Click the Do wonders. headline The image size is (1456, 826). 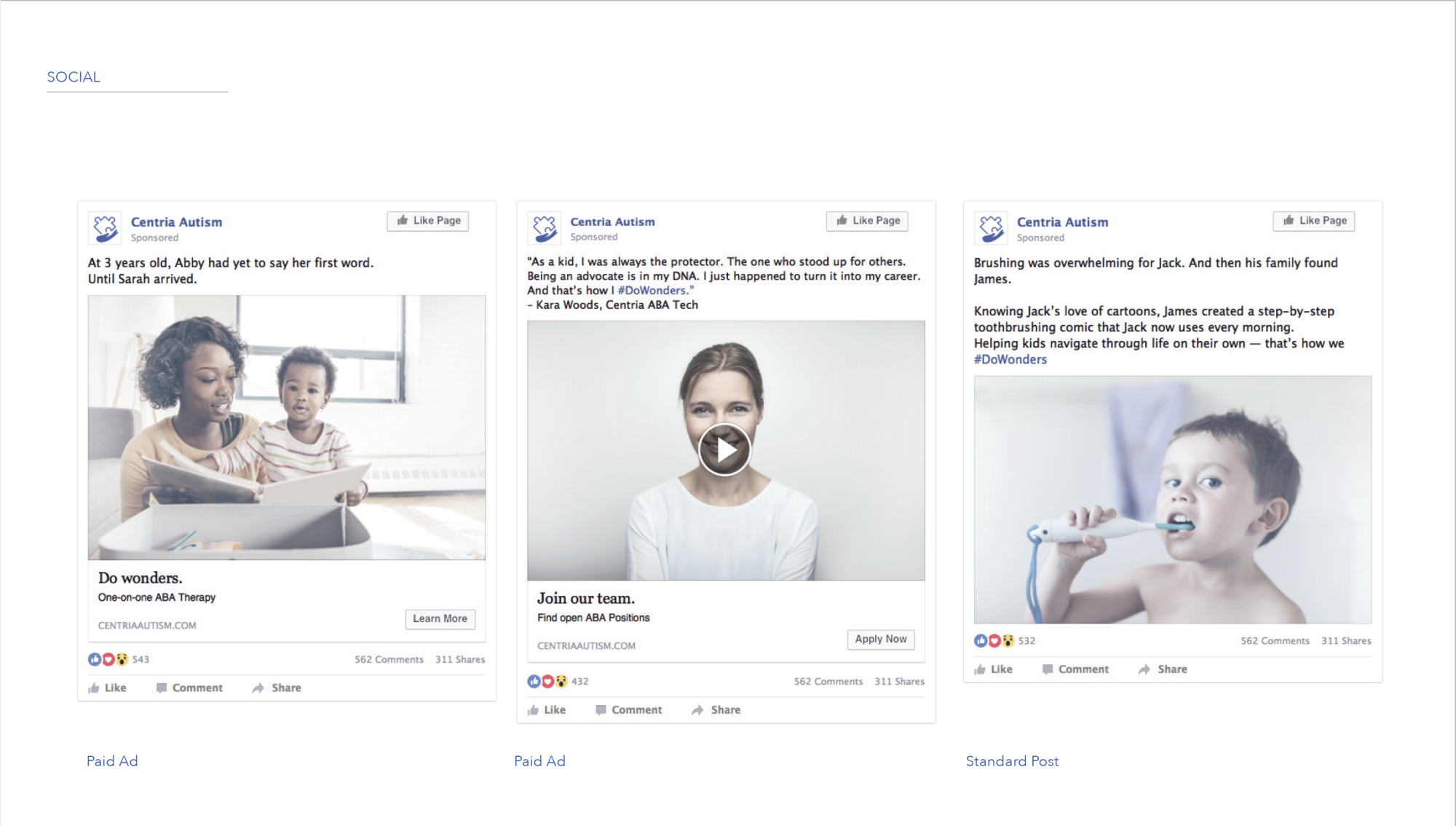point(141,578)
